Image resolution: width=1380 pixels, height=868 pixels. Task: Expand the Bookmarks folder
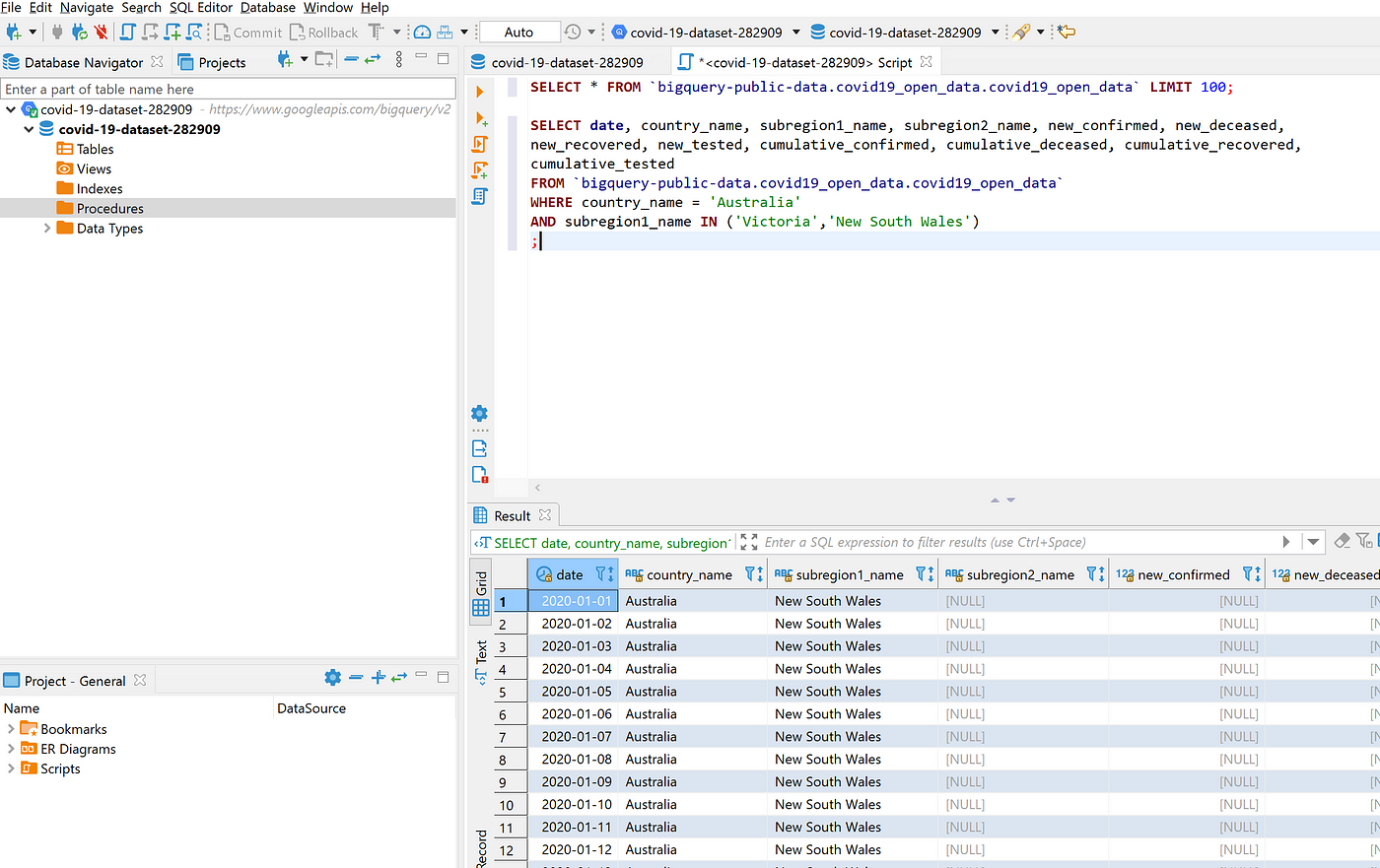pyautogui.click(x=11, y=729)
